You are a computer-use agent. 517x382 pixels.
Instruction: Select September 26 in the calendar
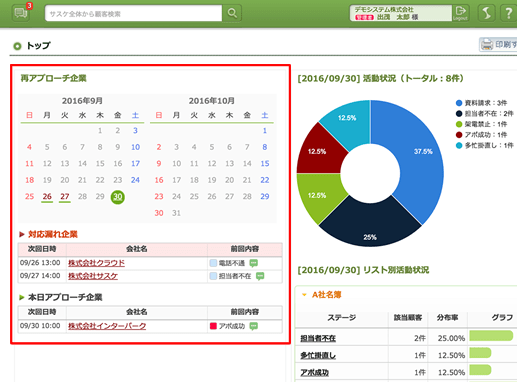[47, 197]
